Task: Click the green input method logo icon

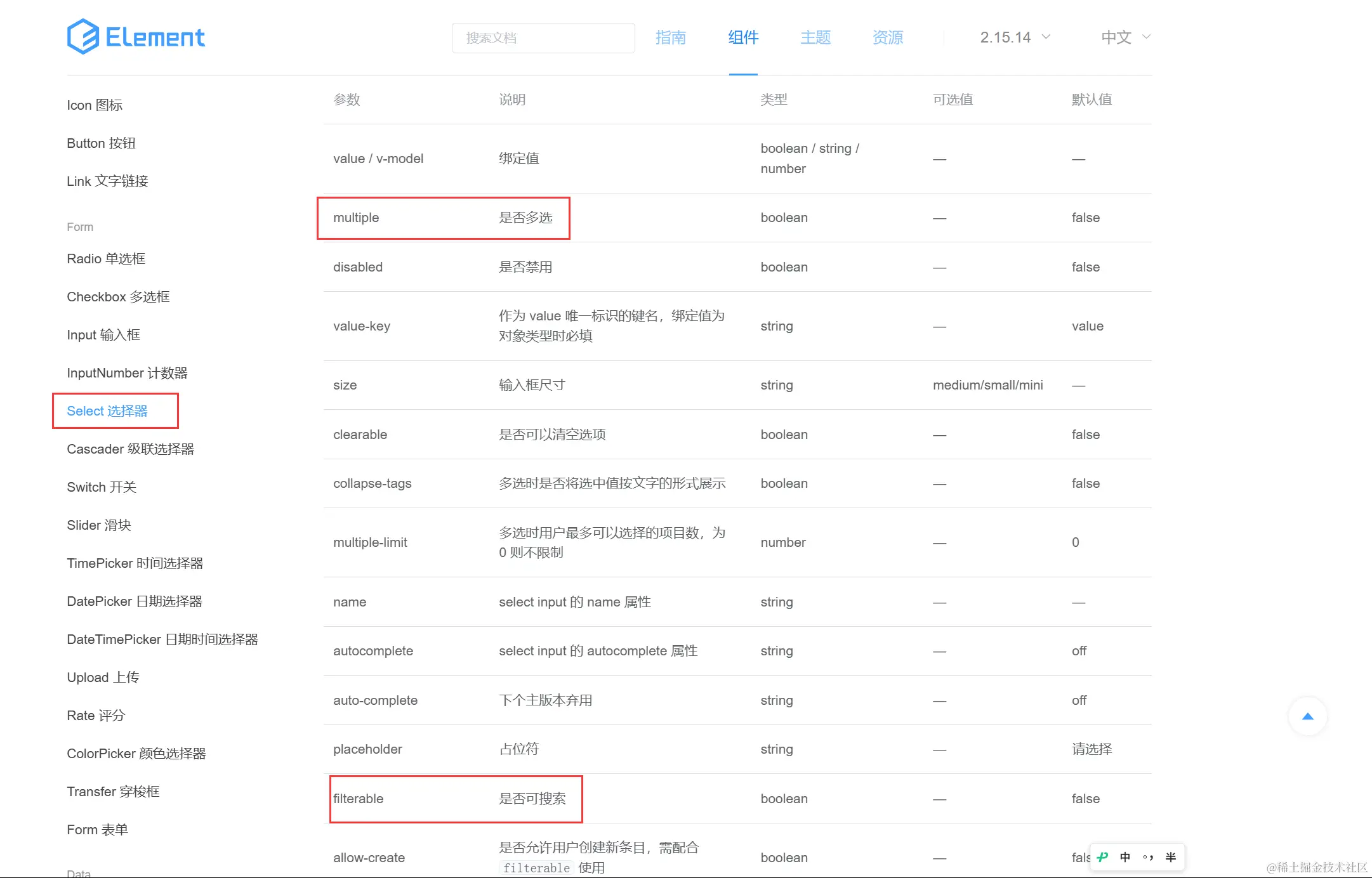Action: pyautogui.click(x=1102, y=857)
